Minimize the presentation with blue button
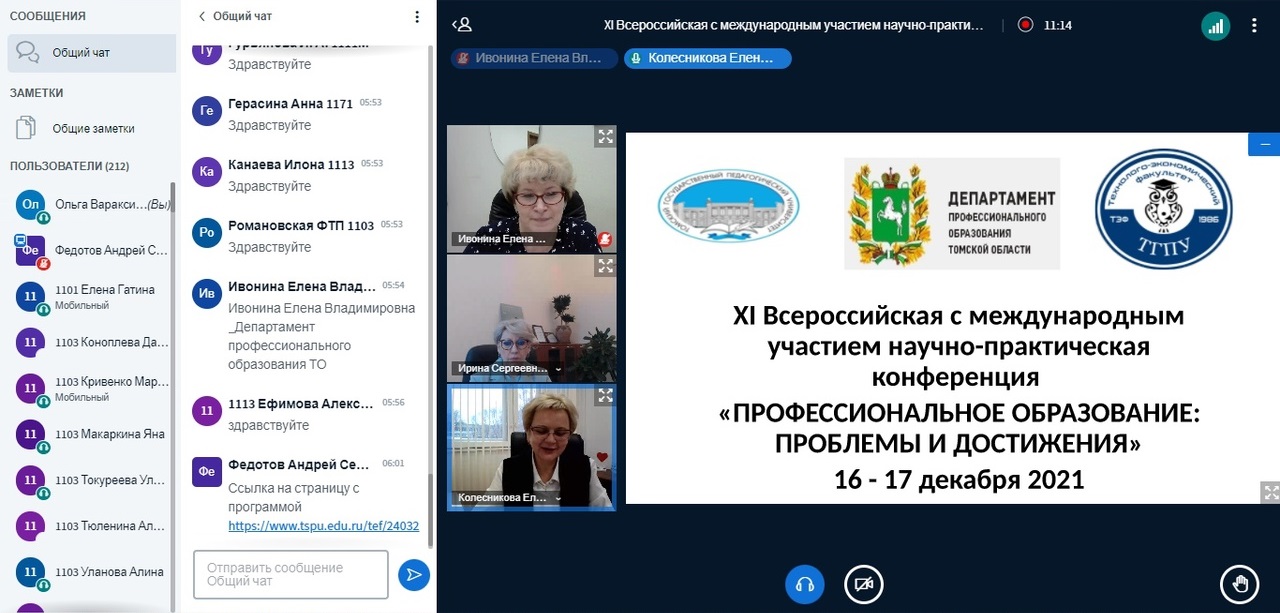Image resolution: width=1280 pixels, height=613 pixels. 1263,144
